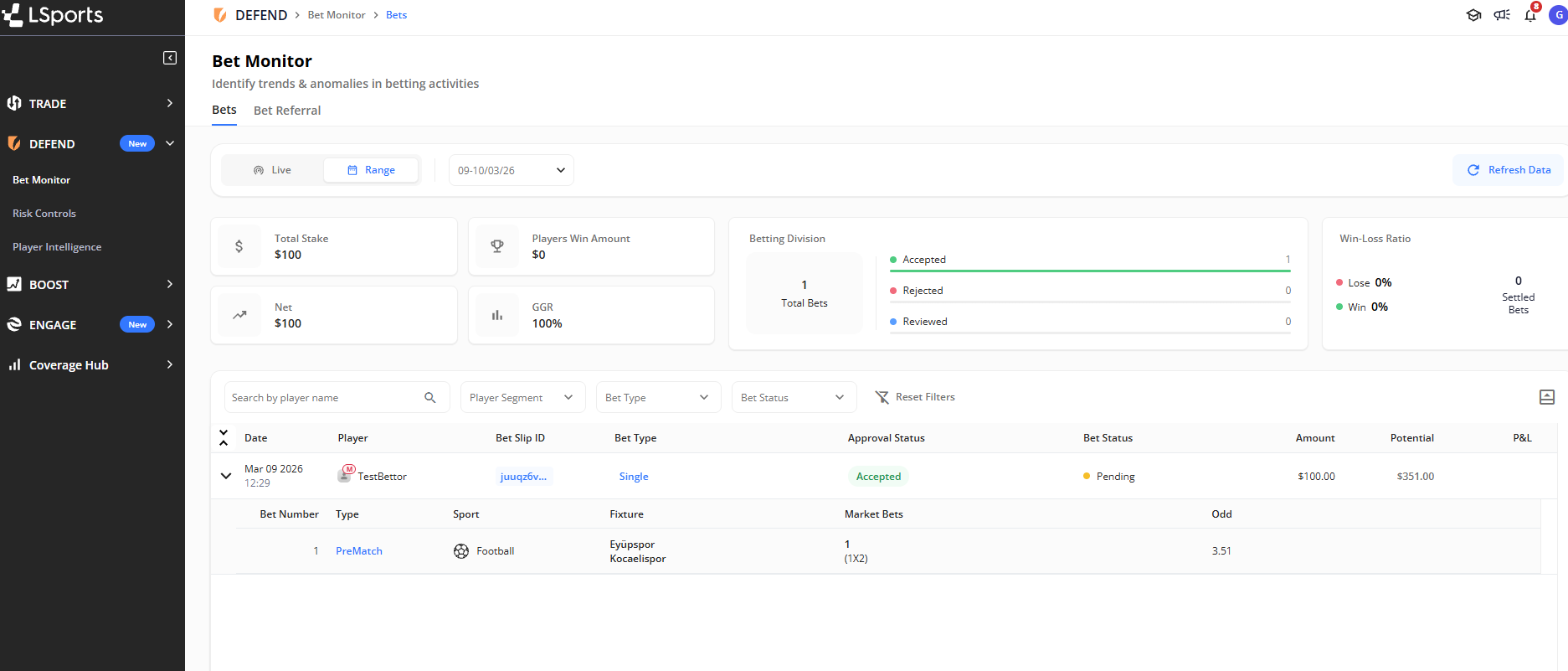Click the search magnifier icon
This screenshot has width=1568, height=671.
pos(430,398)
